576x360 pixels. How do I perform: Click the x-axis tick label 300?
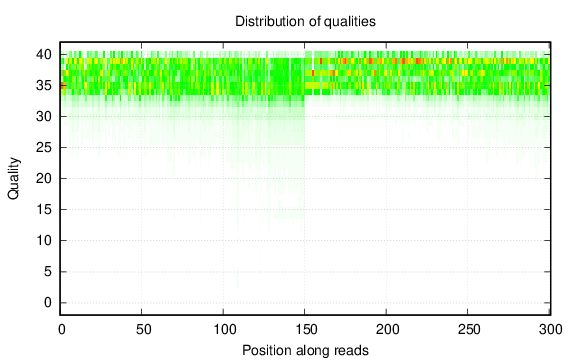point(551,330)
